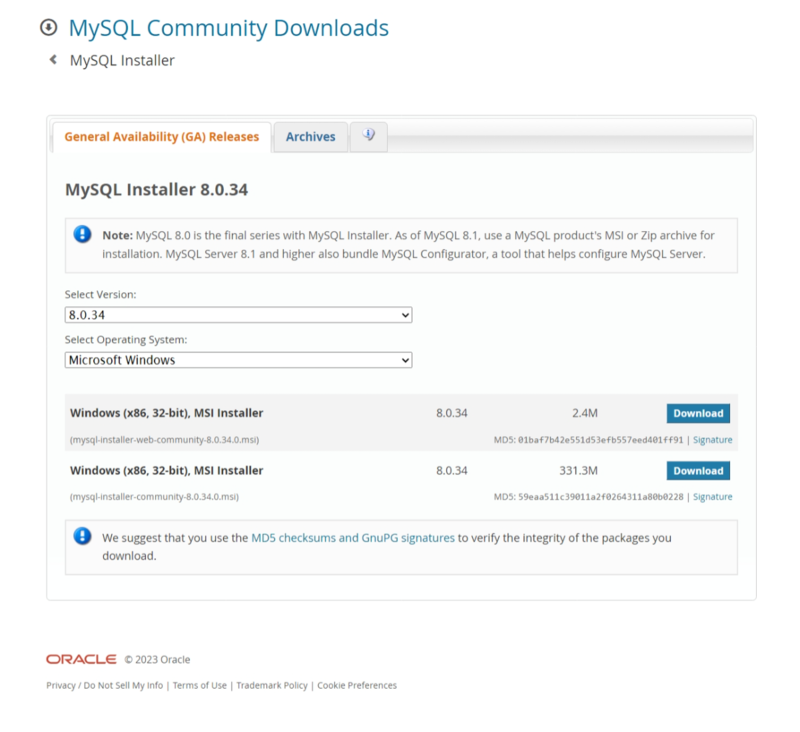Open Signature link for the web-community installer
Viewport: 800px width, 732px height.
[x=712, y=440]
